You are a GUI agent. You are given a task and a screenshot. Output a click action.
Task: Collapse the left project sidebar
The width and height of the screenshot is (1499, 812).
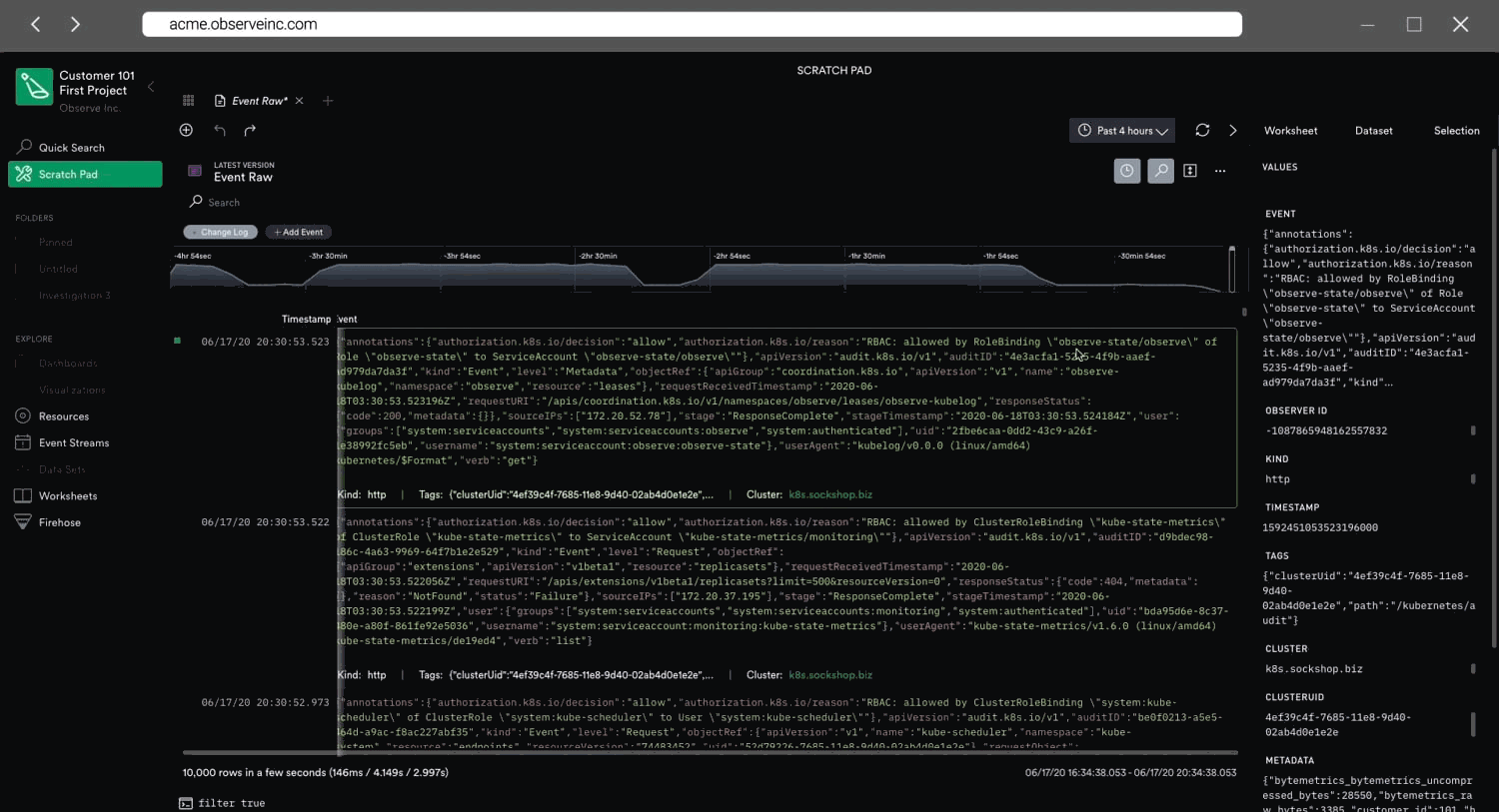[x=151, y=87]
